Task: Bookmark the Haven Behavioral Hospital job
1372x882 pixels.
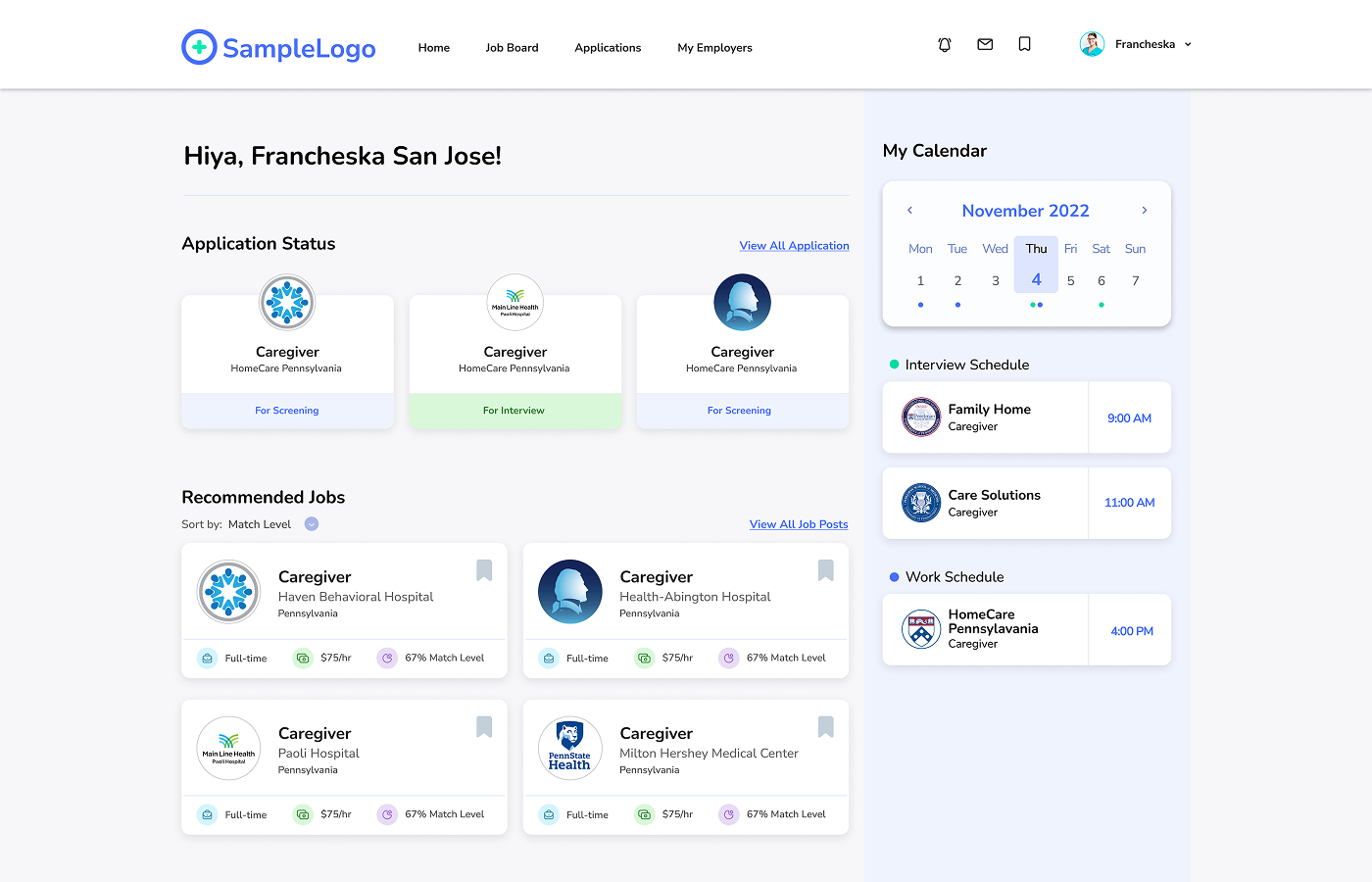Action: [484, 570]
